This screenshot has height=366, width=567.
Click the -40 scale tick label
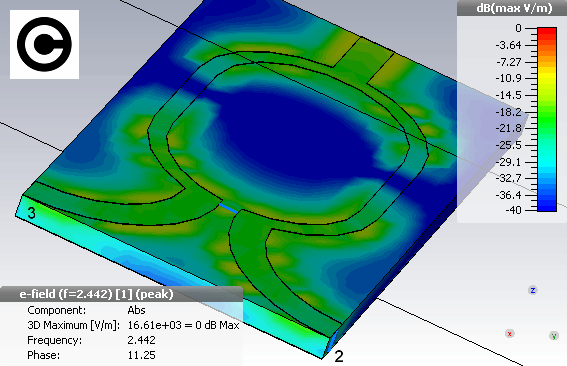pos(513,210)
